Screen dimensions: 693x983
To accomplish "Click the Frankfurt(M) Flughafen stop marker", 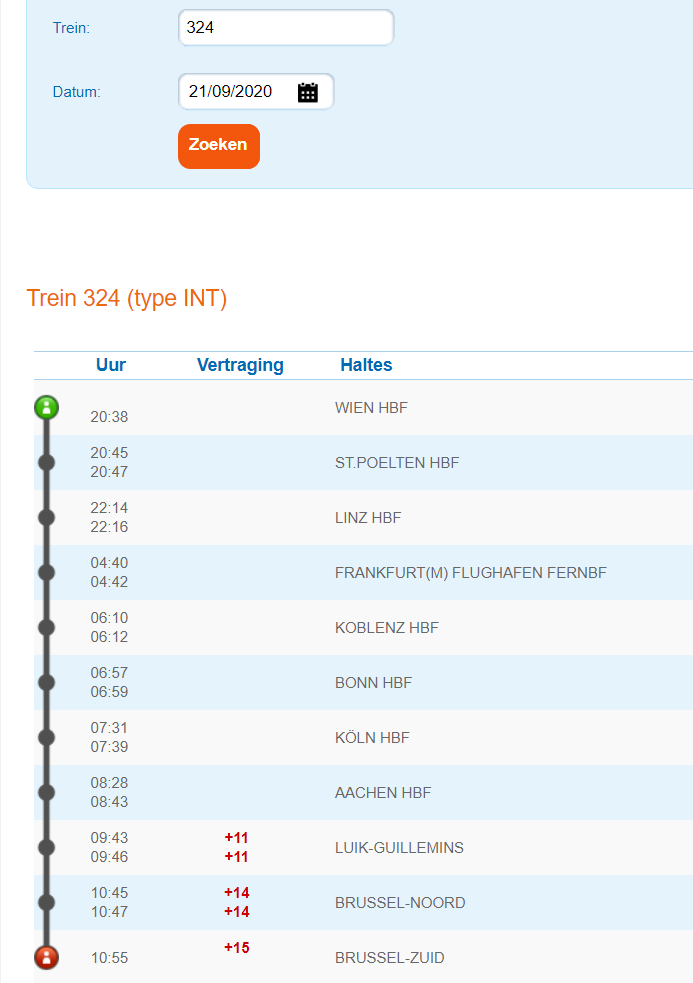I will coord(46,572).
